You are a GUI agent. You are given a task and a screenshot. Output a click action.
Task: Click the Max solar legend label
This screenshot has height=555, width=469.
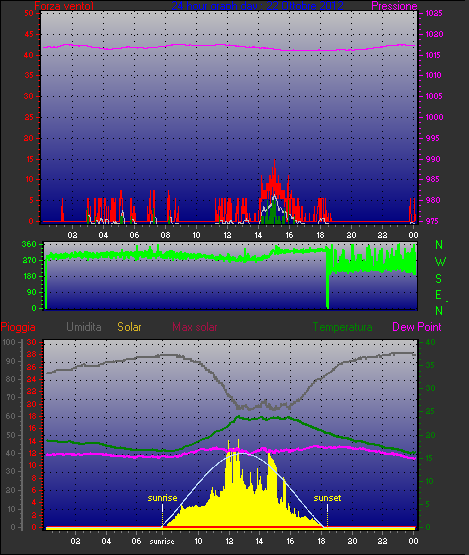click(x=195, y=327)
